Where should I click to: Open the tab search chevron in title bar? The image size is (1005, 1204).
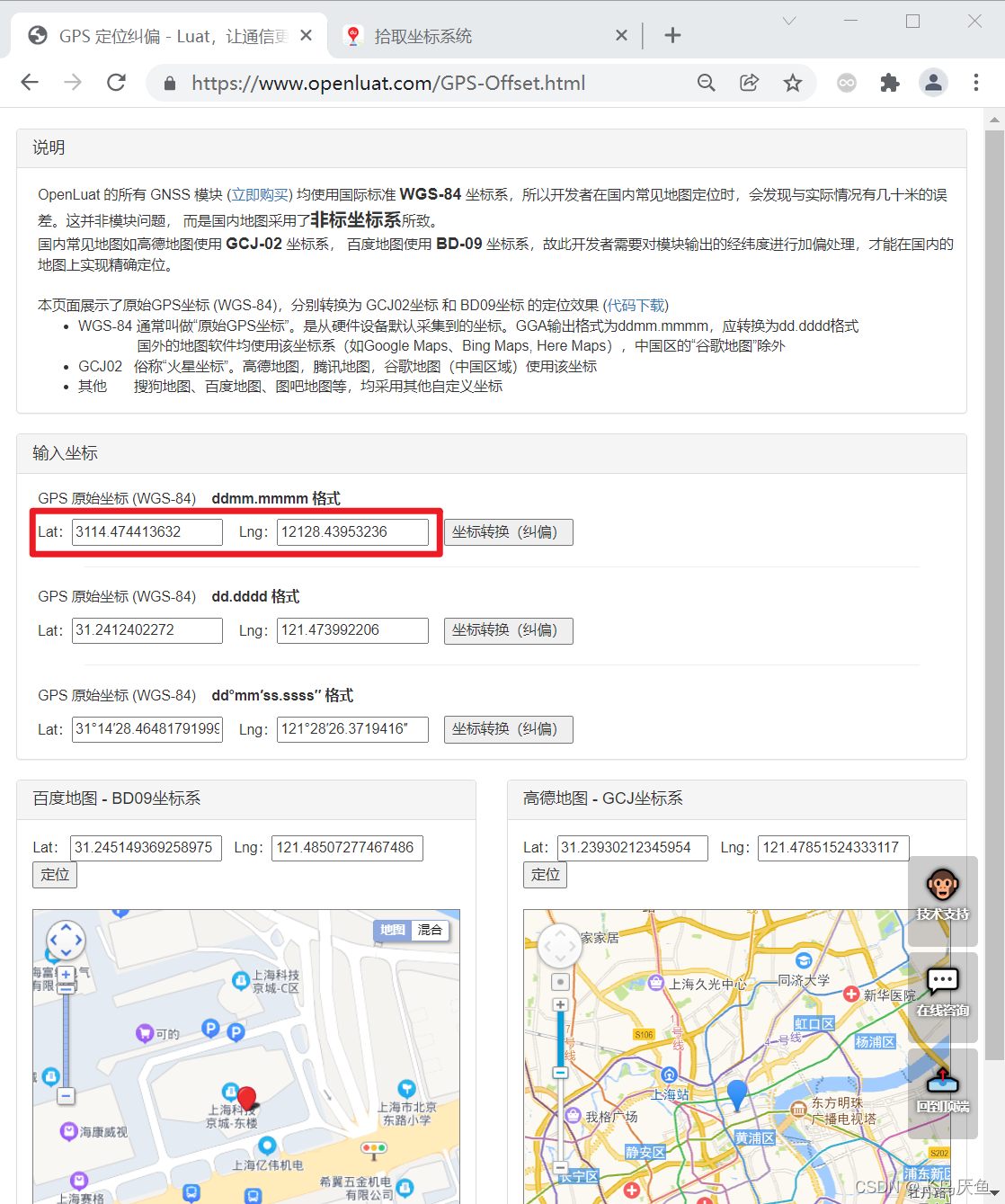tap(789, 21)
